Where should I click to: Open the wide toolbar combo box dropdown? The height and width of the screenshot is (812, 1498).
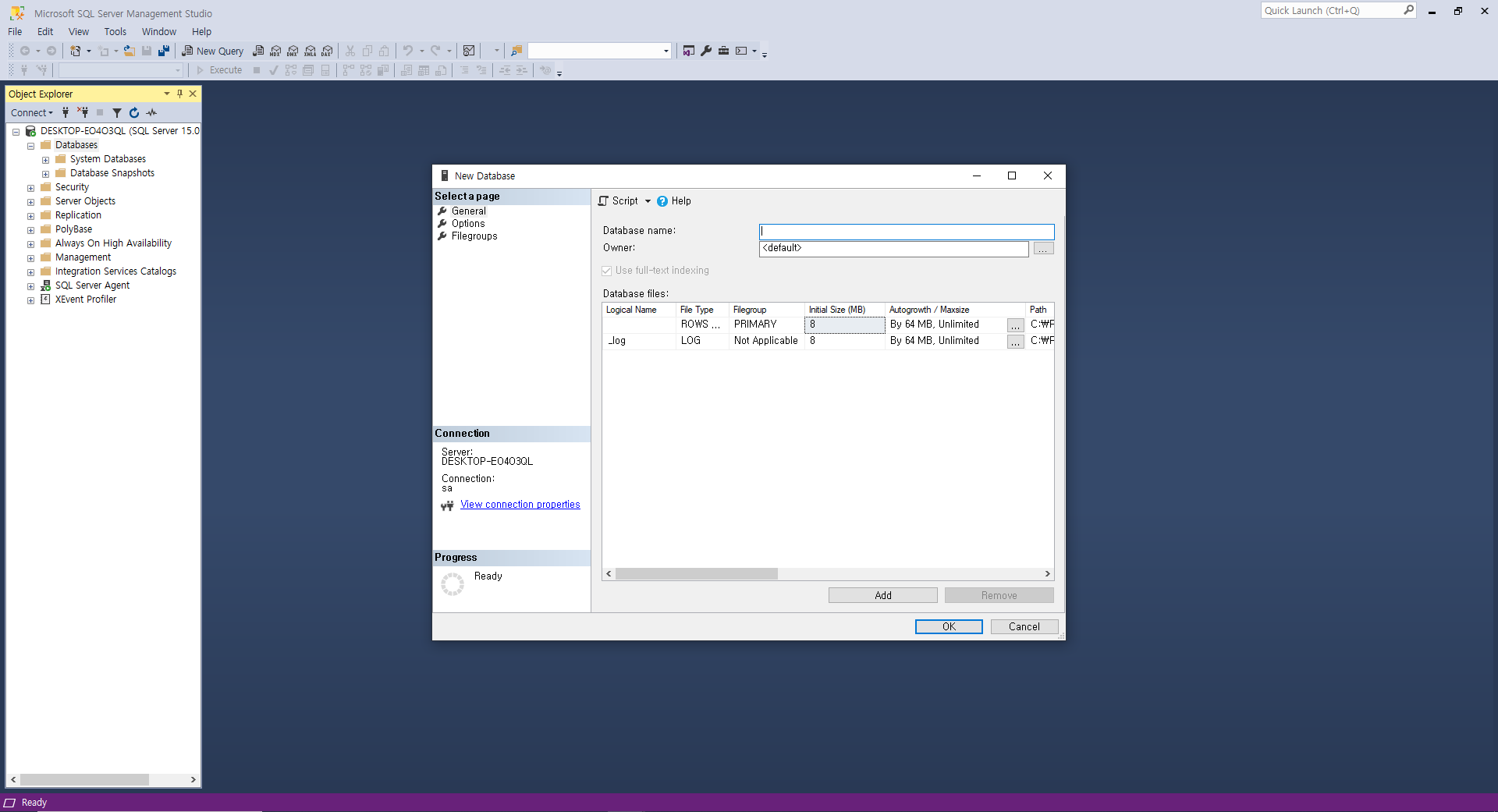(666, 51)
